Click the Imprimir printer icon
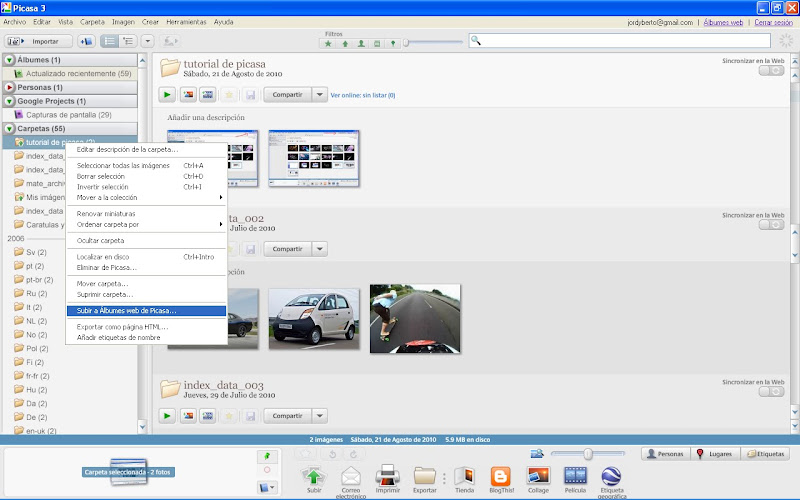 coord(387,480)
